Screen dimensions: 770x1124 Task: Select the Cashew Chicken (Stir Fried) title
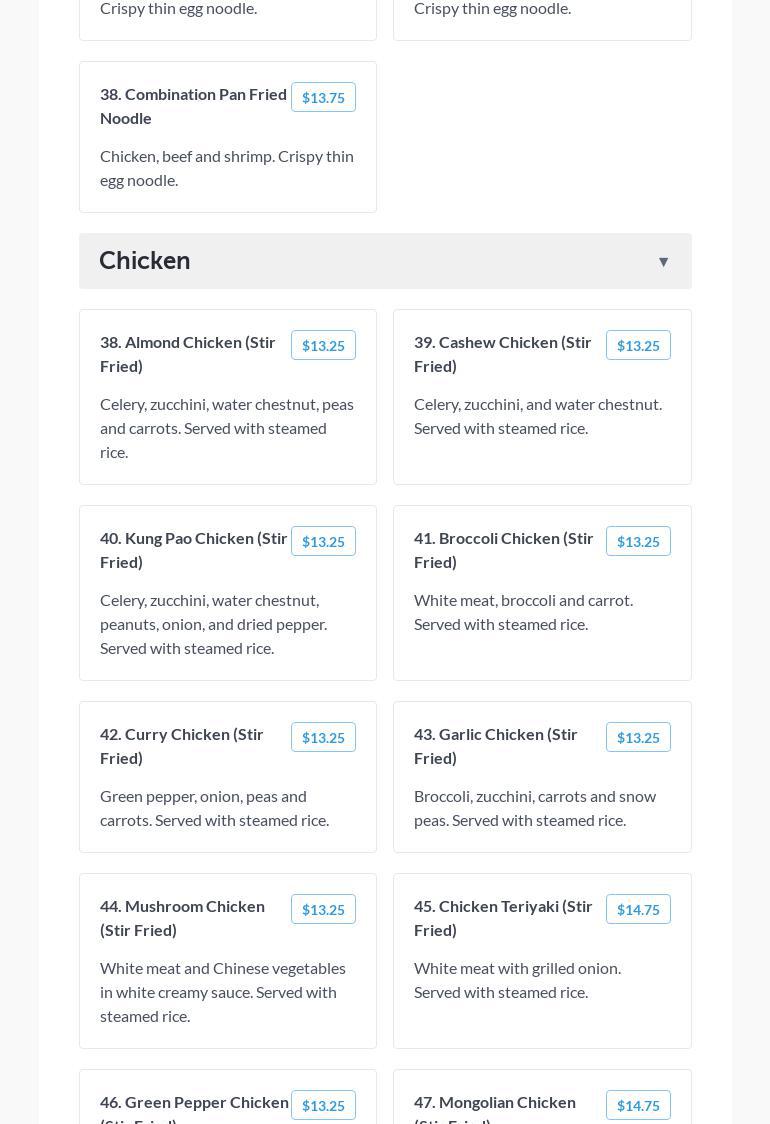(x=503, y=354)
